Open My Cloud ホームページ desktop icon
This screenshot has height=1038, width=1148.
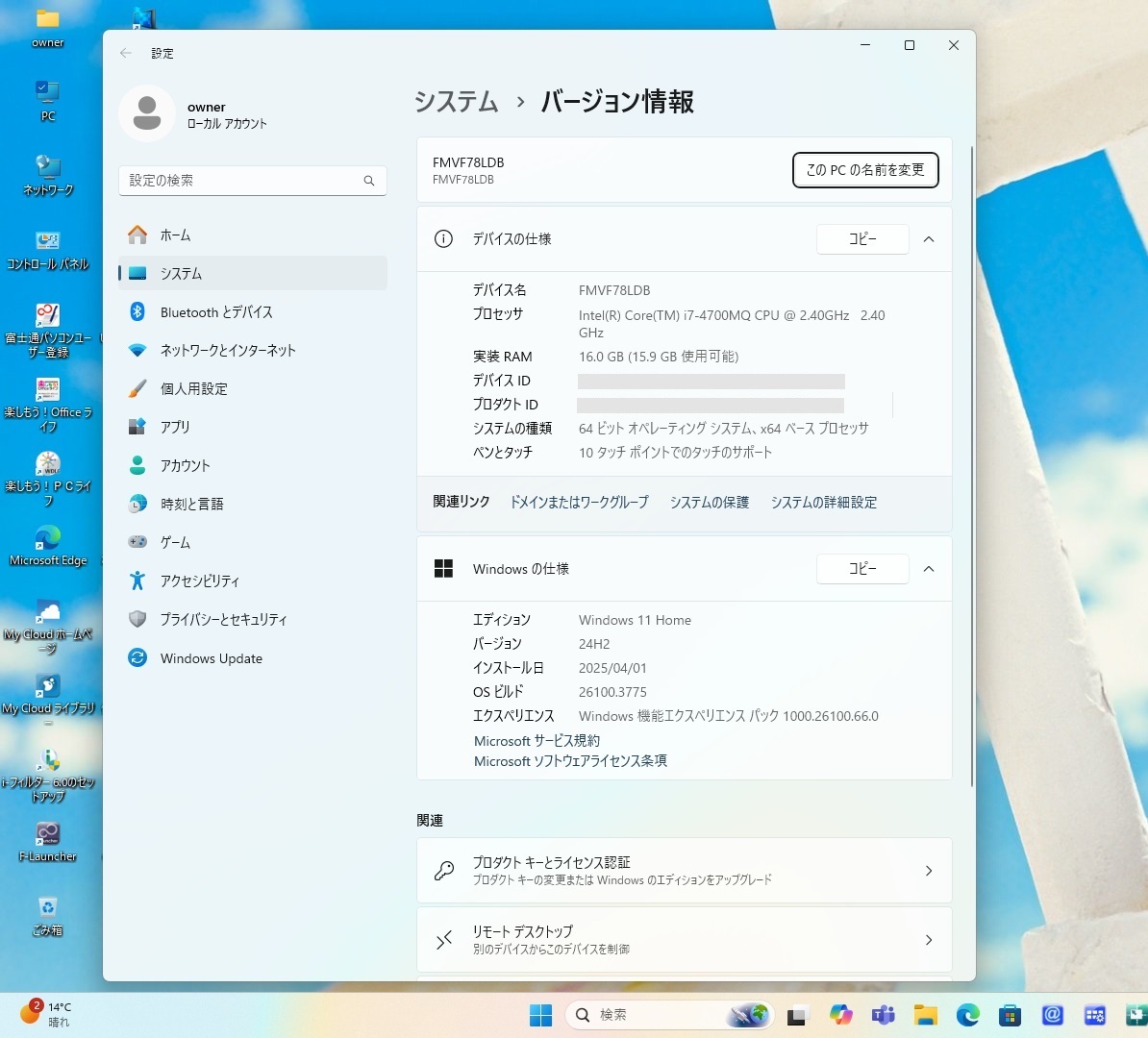tap(47, 626)
